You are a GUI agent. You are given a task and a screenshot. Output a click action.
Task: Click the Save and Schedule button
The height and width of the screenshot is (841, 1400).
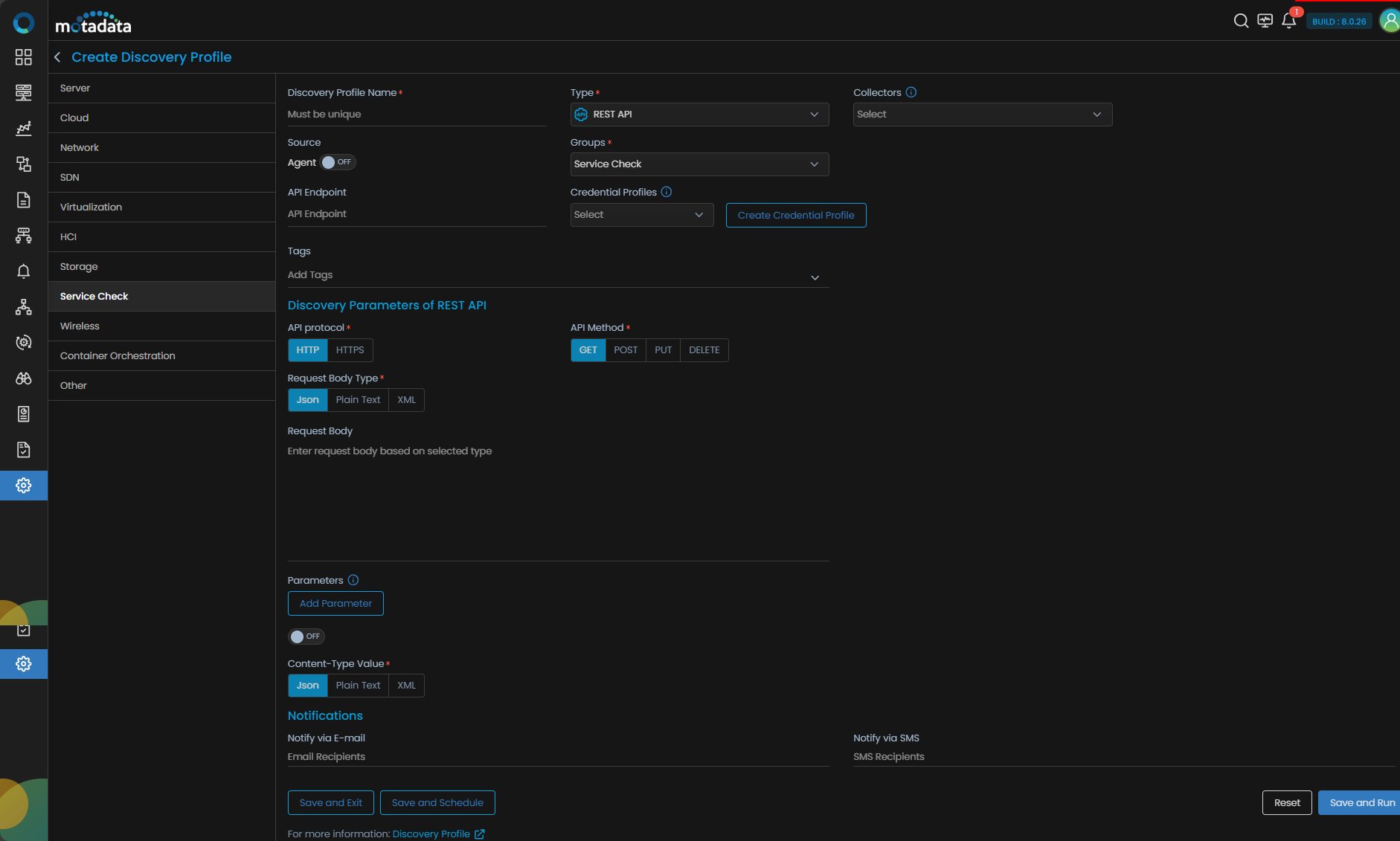pos(437,802)
